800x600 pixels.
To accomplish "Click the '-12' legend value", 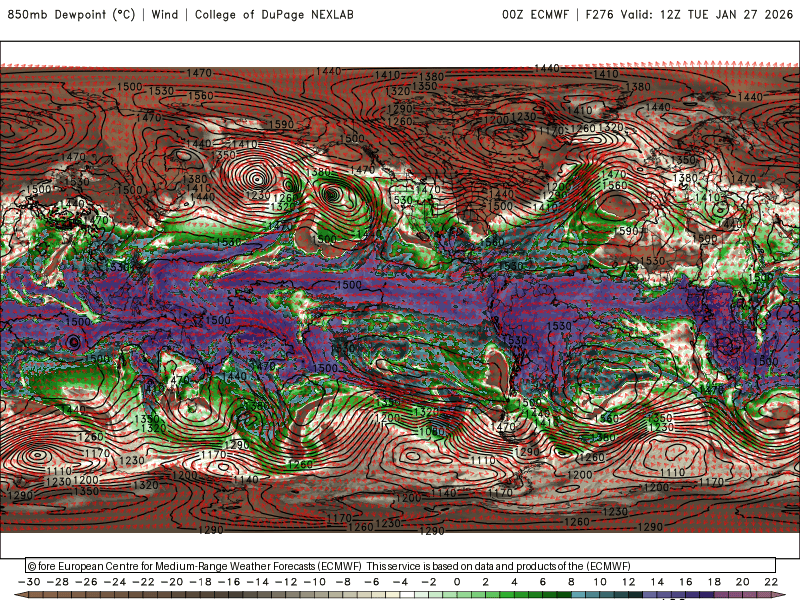I will (x=286, y=582).
